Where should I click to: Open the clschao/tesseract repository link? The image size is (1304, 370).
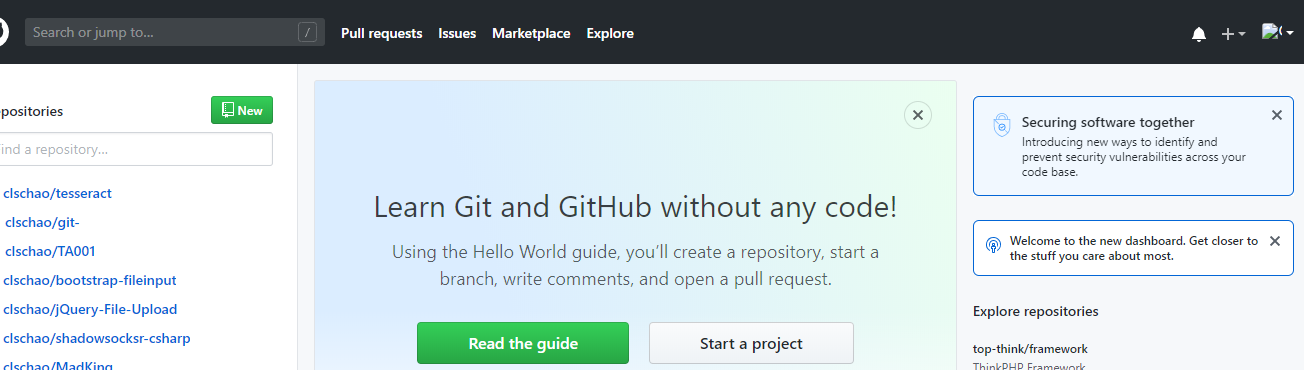[57, 193]
